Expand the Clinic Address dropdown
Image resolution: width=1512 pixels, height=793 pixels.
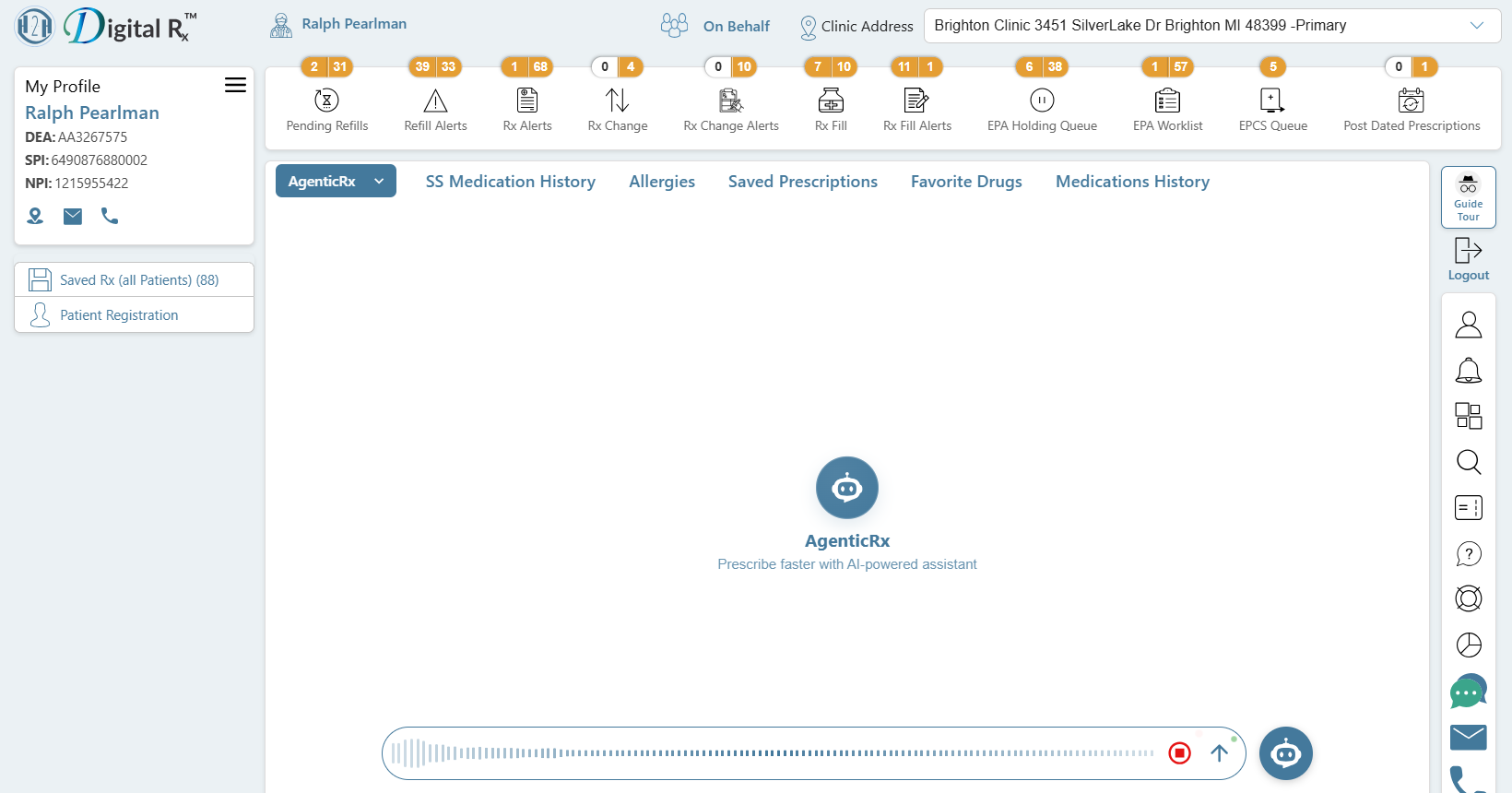click(1212, 26)
